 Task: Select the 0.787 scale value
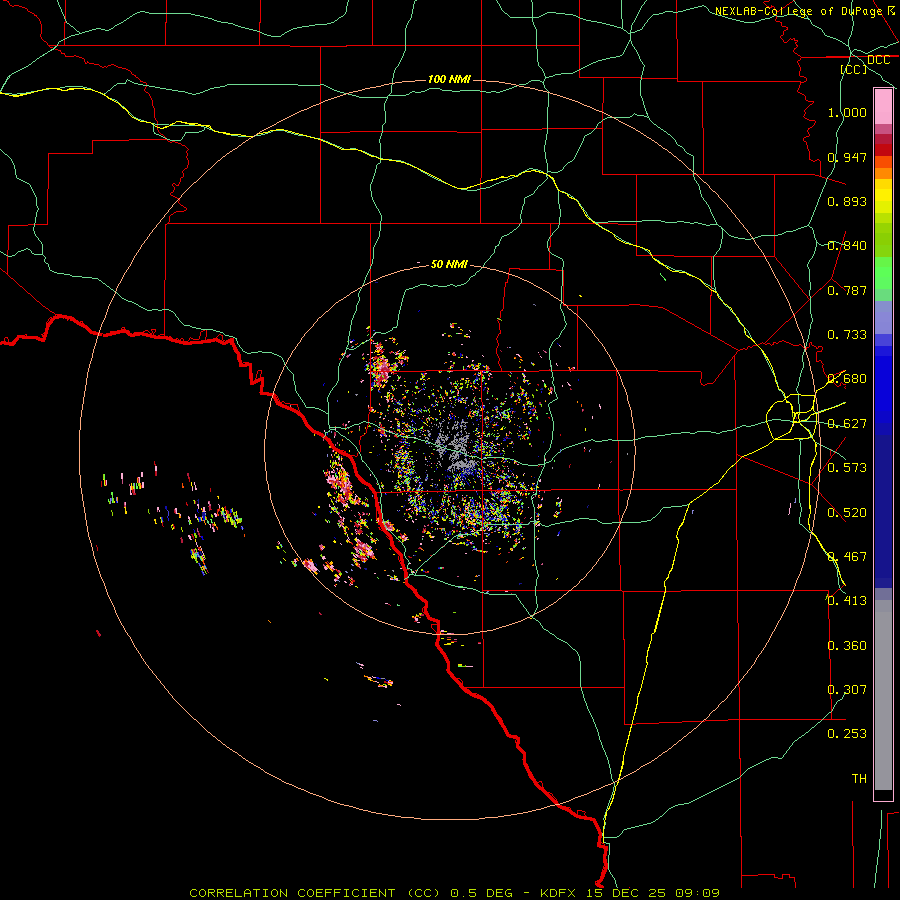click(847, 290)
